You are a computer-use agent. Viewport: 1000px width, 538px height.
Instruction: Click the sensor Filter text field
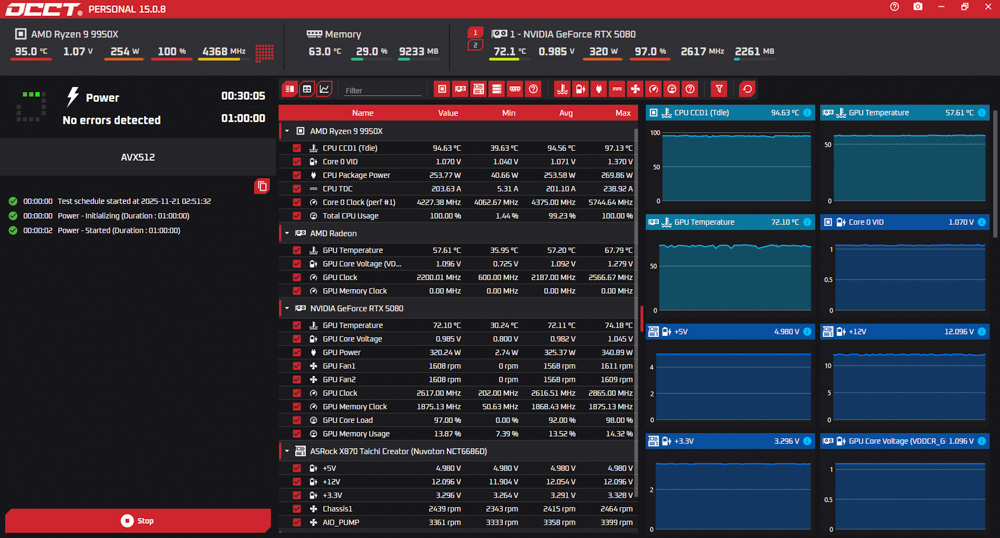pos(382,90)
